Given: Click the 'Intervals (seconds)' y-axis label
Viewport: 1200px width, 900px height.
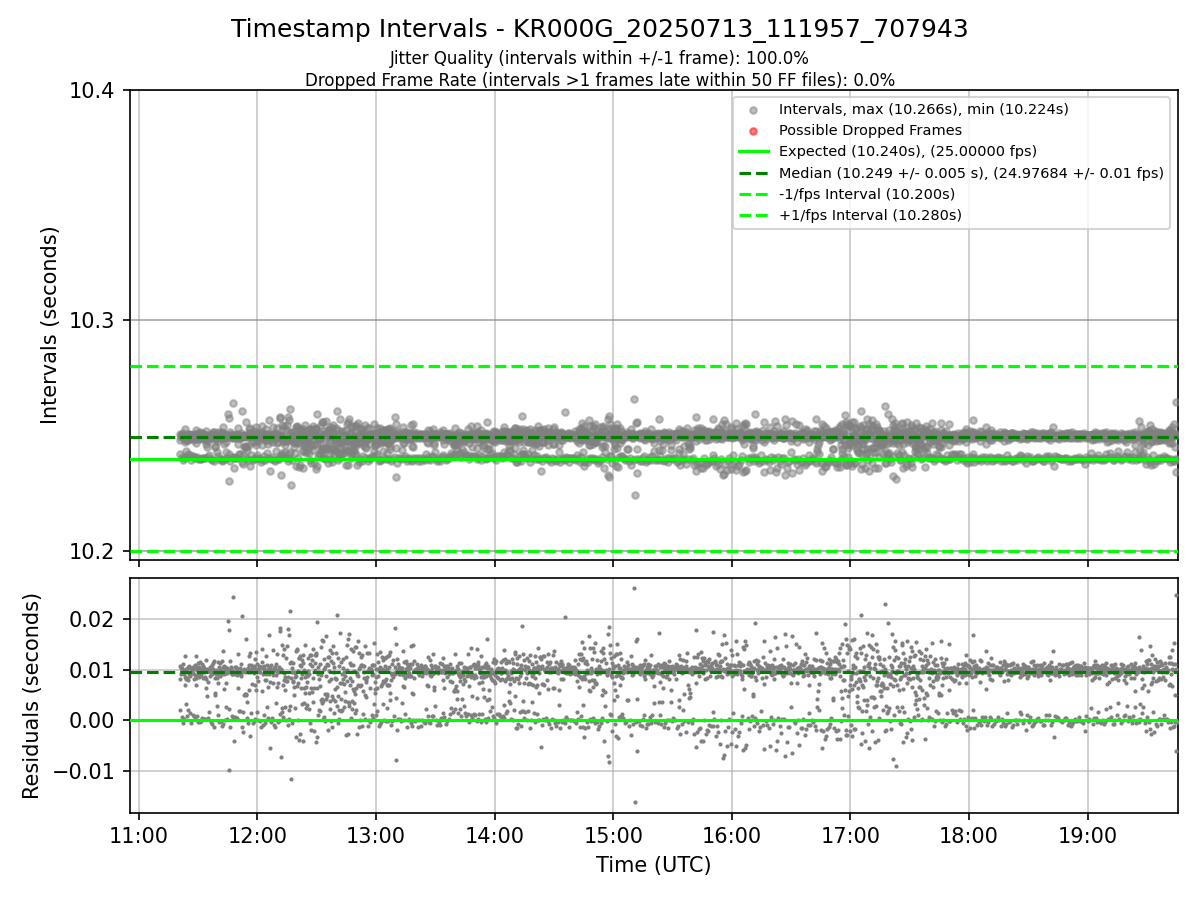Looking at the screenshot, I should click(x=50, y=325).
